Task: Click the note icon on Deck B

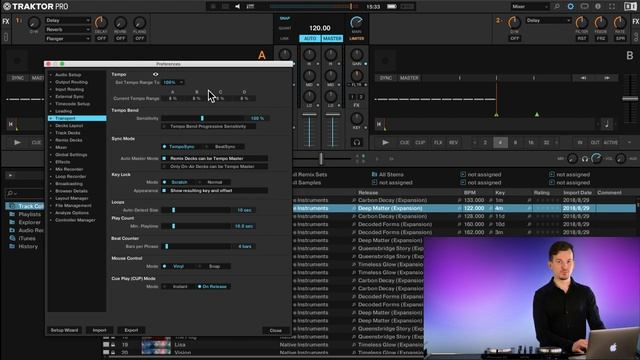Action: coord(607,124)
